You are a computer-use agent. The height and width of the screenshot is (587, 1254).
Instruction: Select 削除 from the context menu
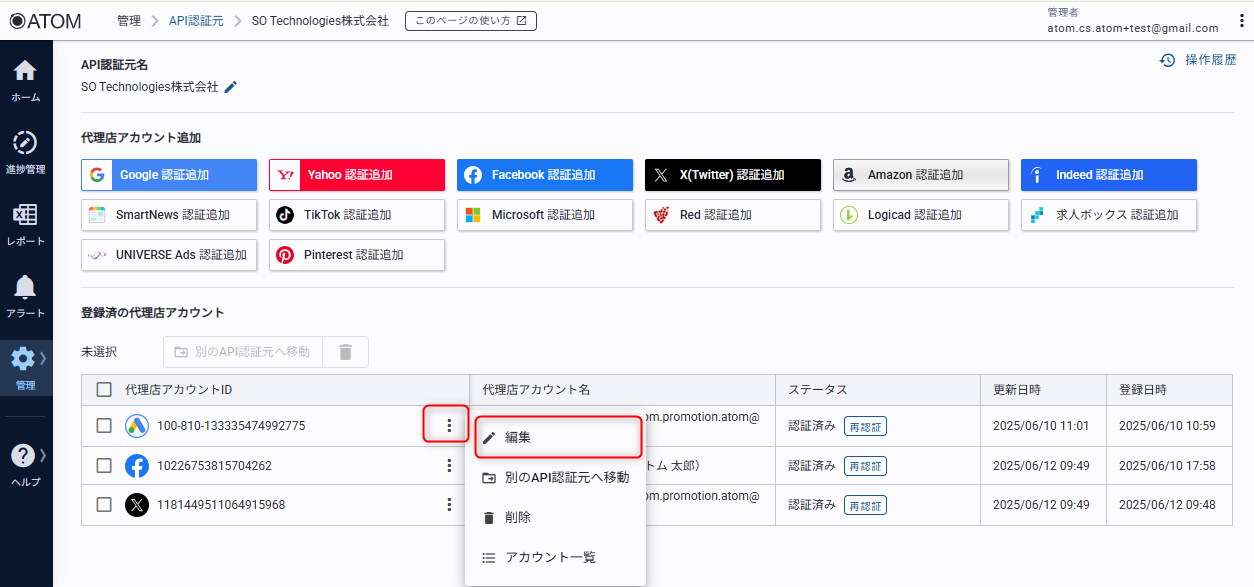tap(517, 518)
